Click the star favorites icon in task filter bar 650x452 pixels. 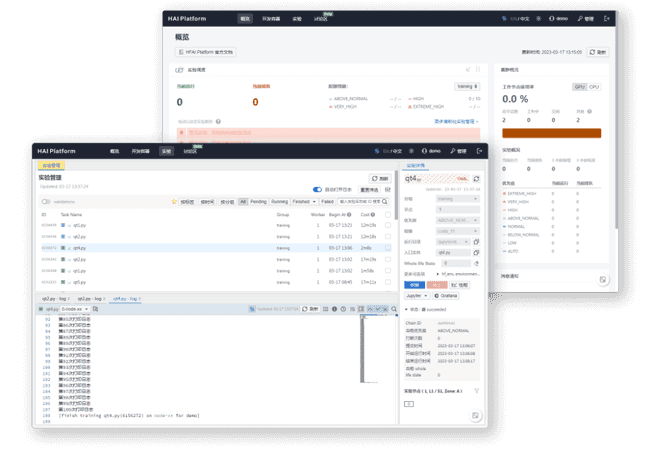pos(175,201)
